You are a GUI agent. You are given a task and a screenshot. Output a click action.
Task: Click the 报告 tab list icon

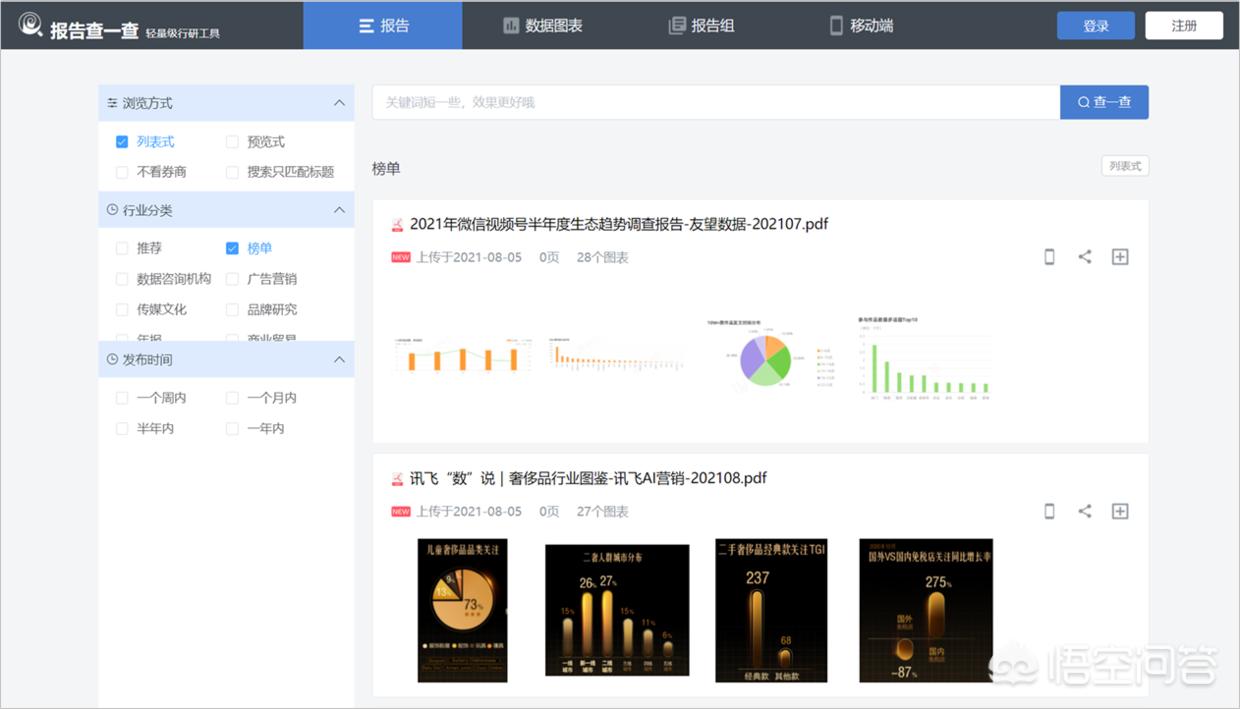pos(367,26)
